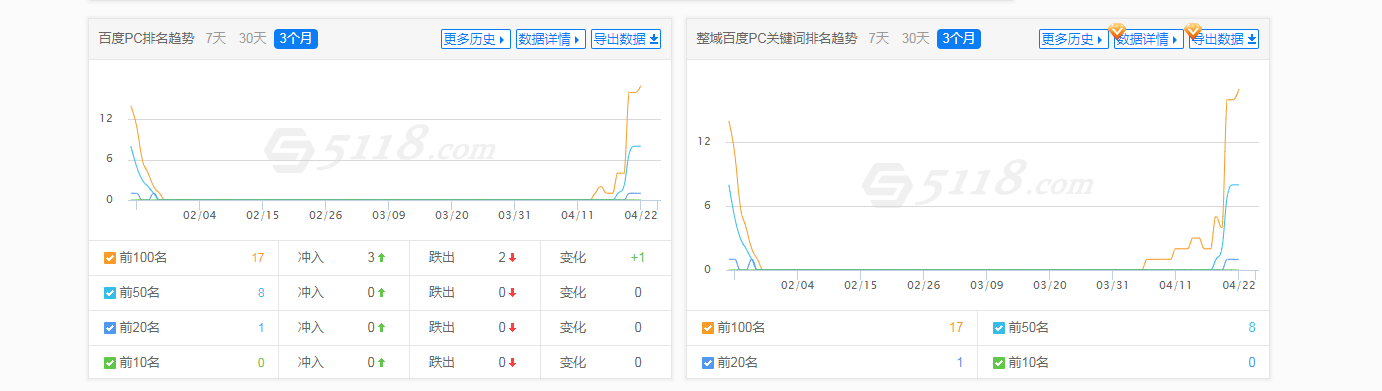Click the blue 8 count in 百度PC排名趋势 table

pos(261,293)
